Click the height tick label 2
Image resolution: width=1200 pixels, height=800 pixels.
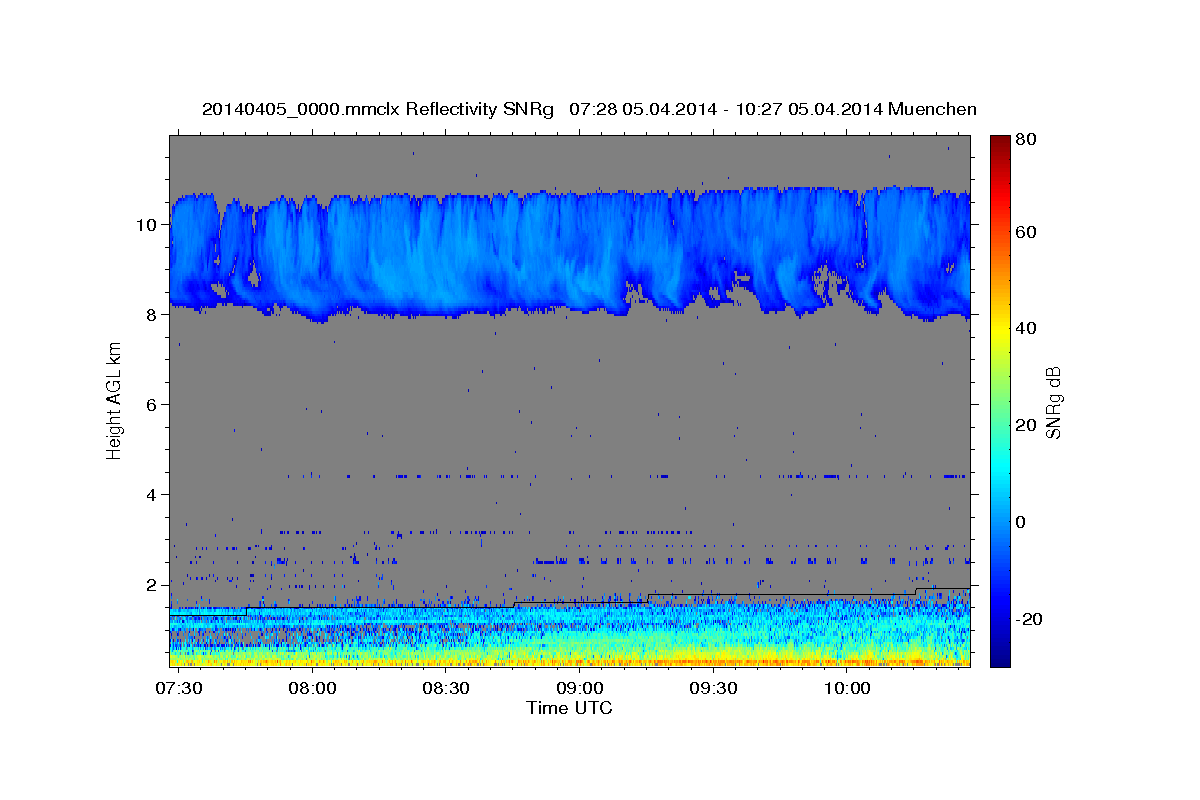[x=152, y=585]
